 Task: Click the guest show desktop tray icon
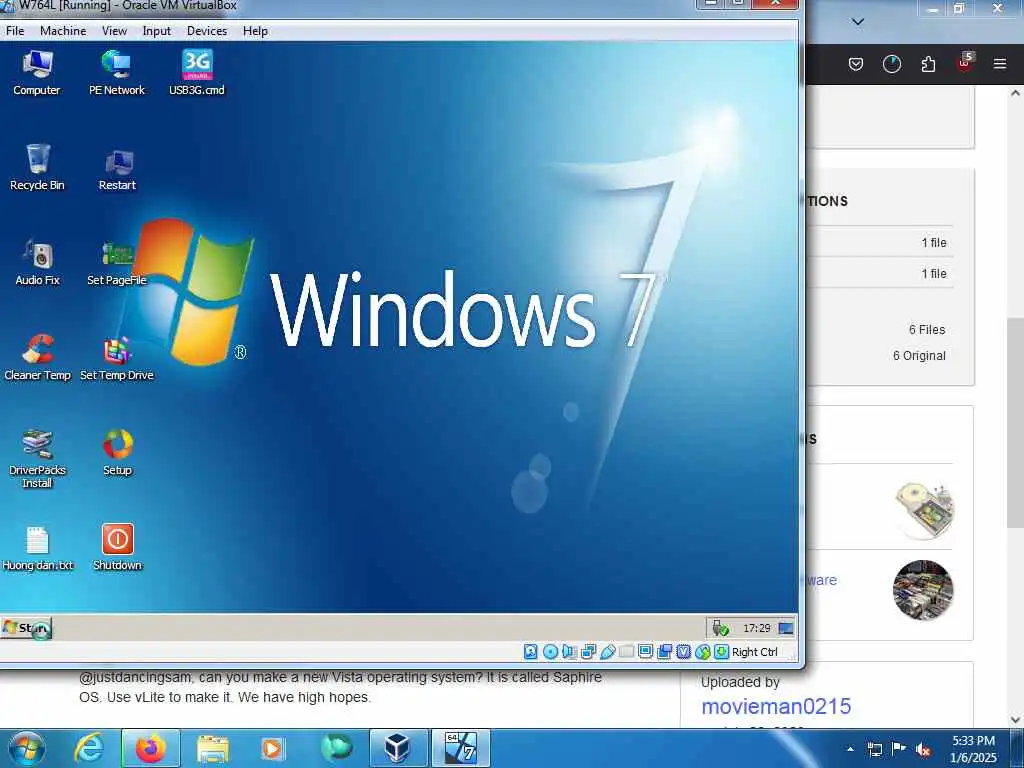point(786,628)
